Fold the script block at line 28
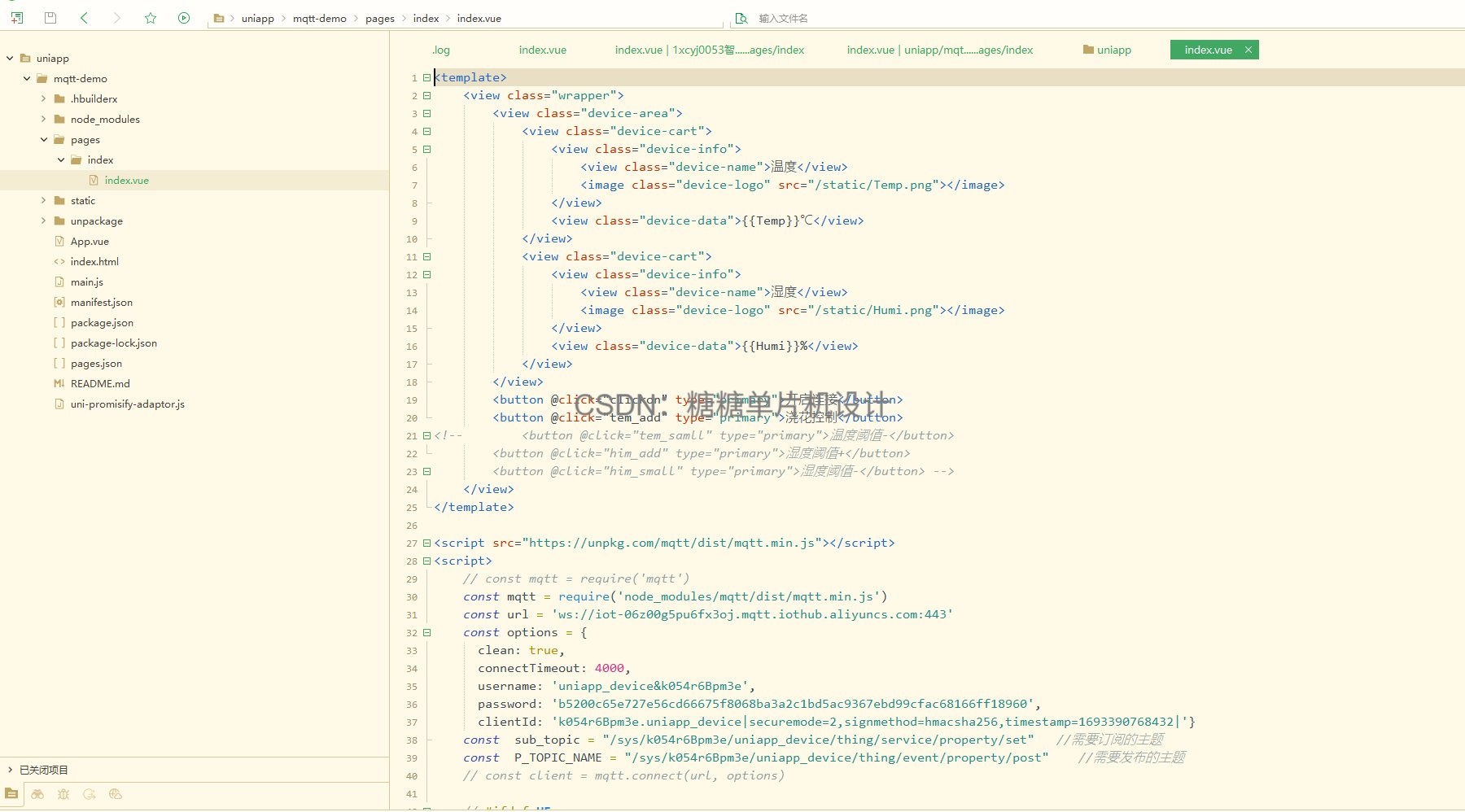 tap(426, 561)
